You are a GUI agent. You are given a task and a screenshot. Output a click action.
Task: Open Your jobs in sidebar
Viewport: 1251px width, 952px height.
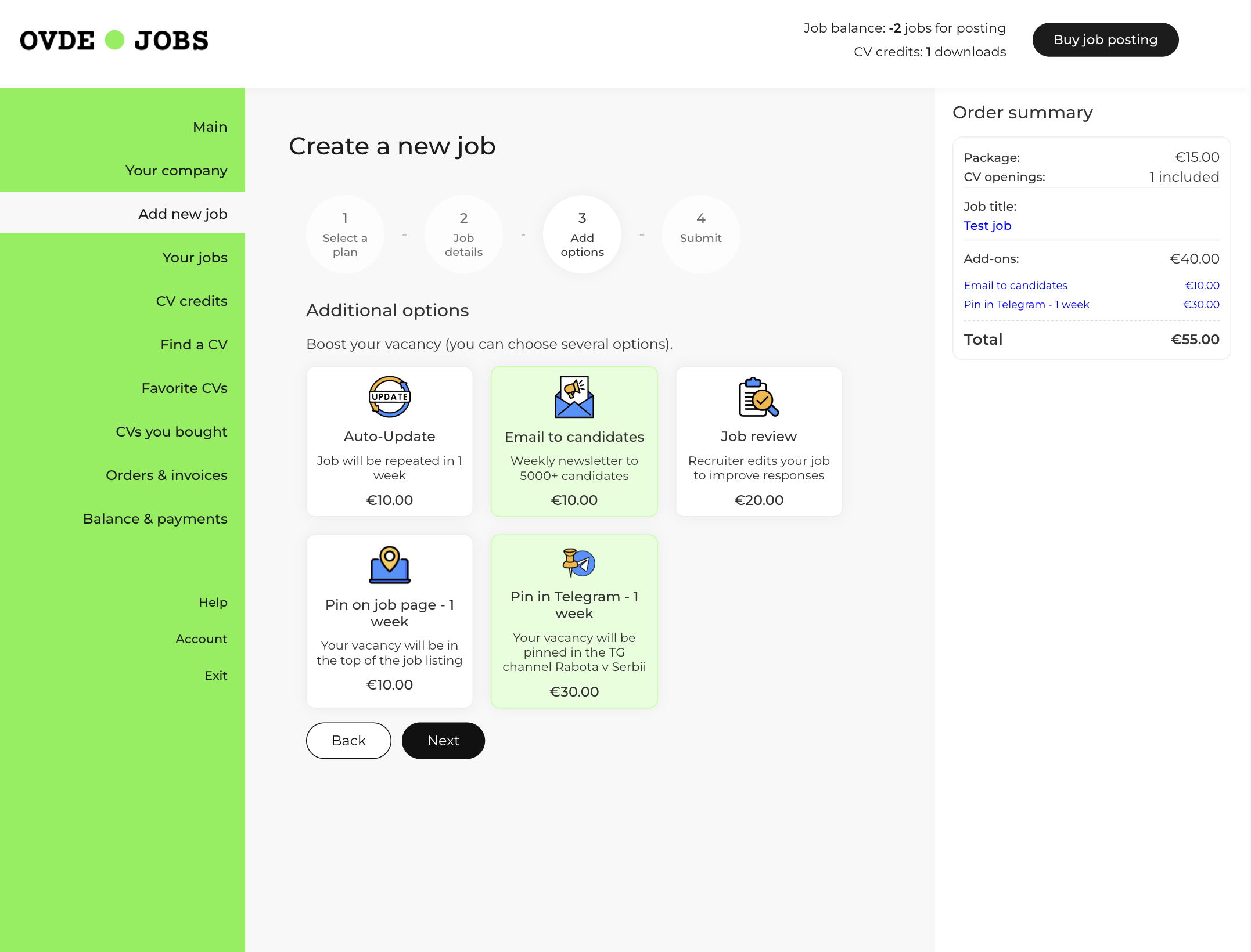click(195, 257)
